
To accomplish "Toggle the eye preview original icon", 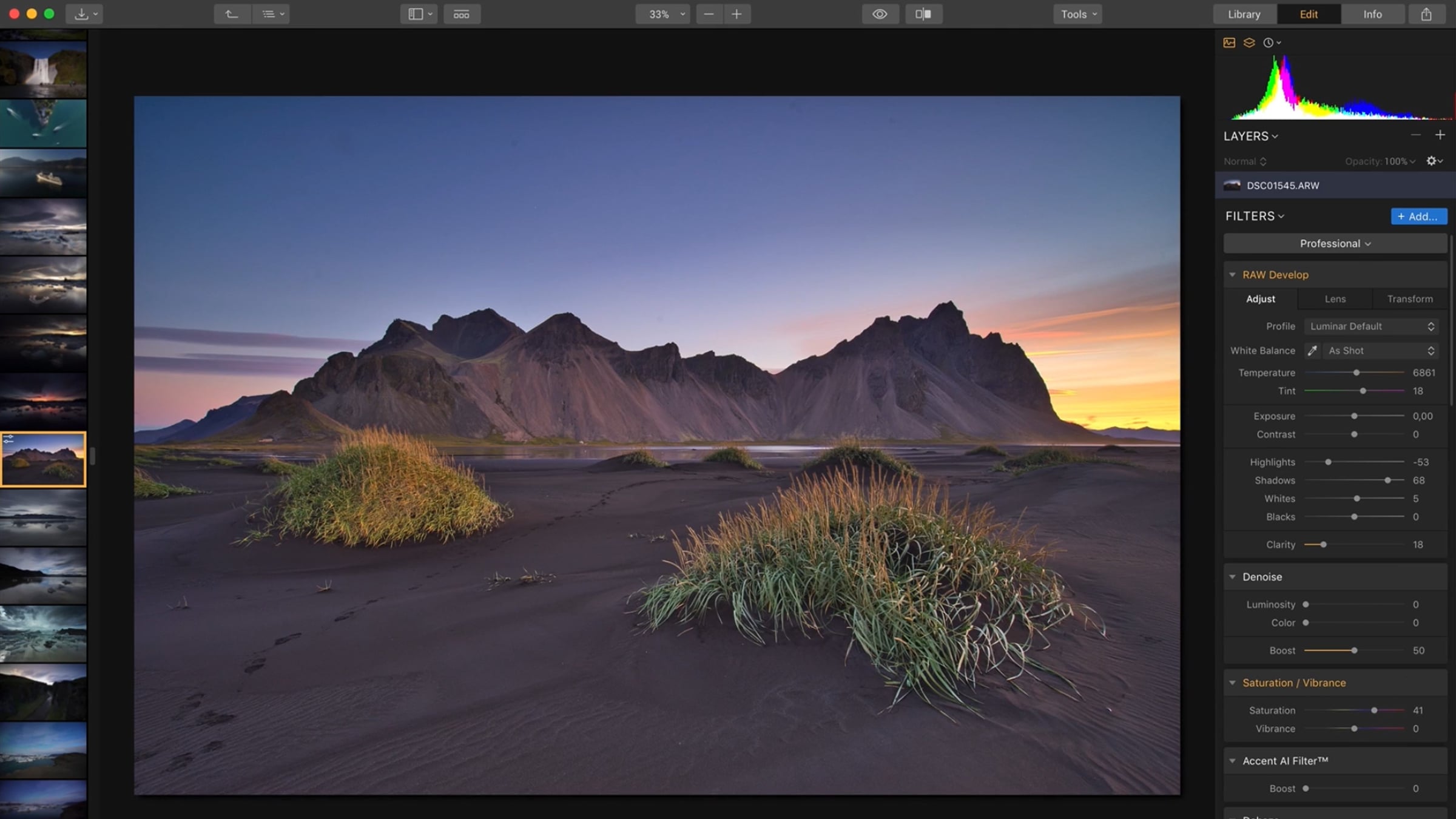I will [880, 14].
